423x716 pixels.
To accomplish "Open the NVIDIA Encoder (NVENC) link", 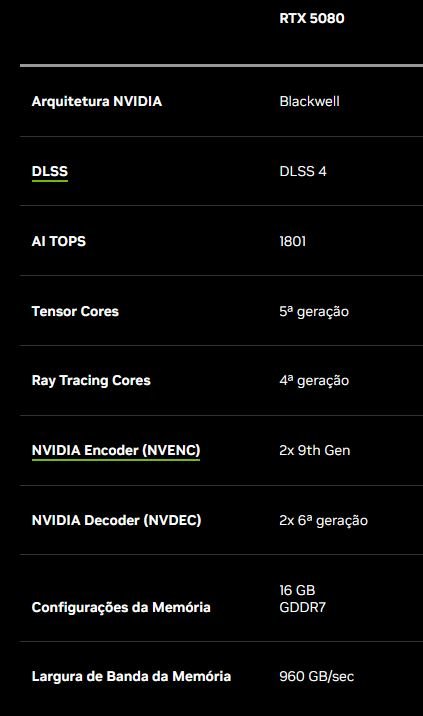I will [x=116, y=450].
